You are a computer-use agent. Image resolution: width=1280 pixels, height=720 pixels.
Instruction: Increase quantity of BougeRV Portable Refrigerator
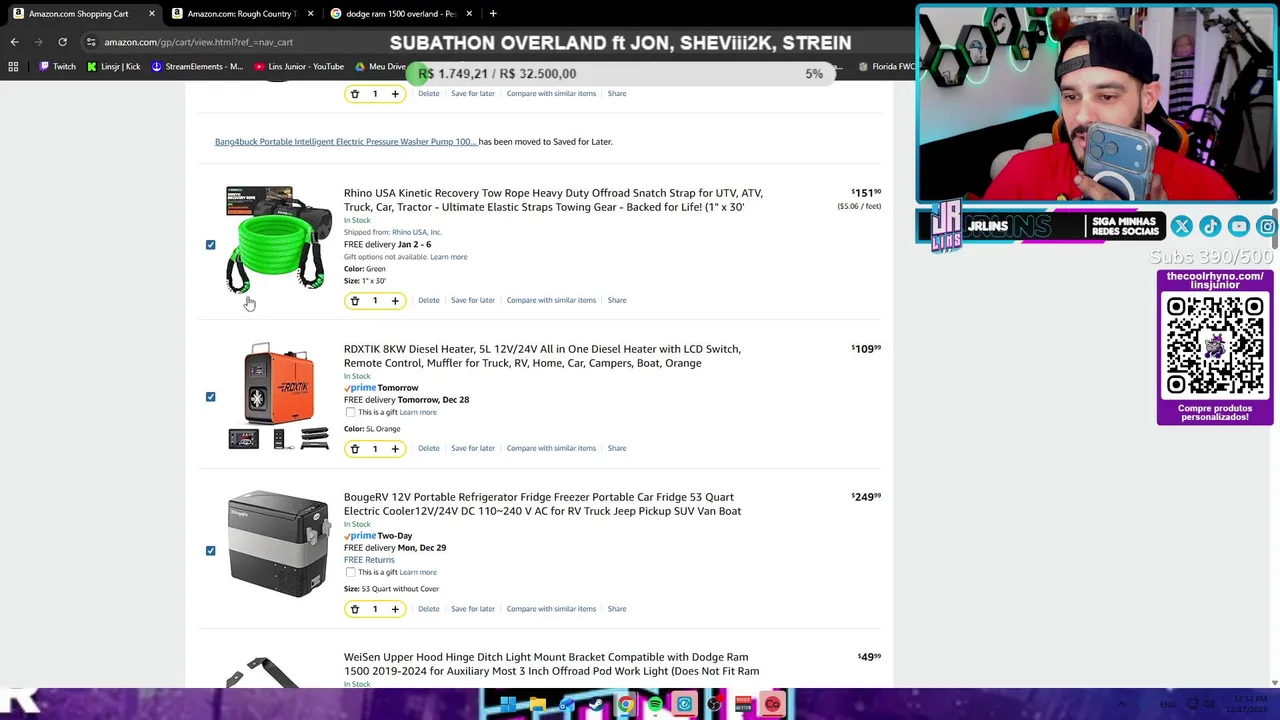point(395,609)
